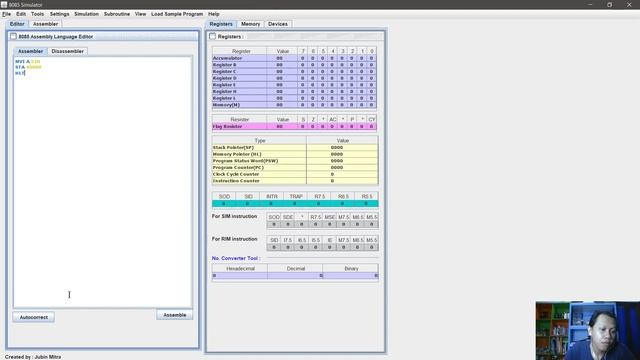The height and width of the screenshot is (360, 640).
Task: Click the Assemble button
Action: [x=175, y=315]
